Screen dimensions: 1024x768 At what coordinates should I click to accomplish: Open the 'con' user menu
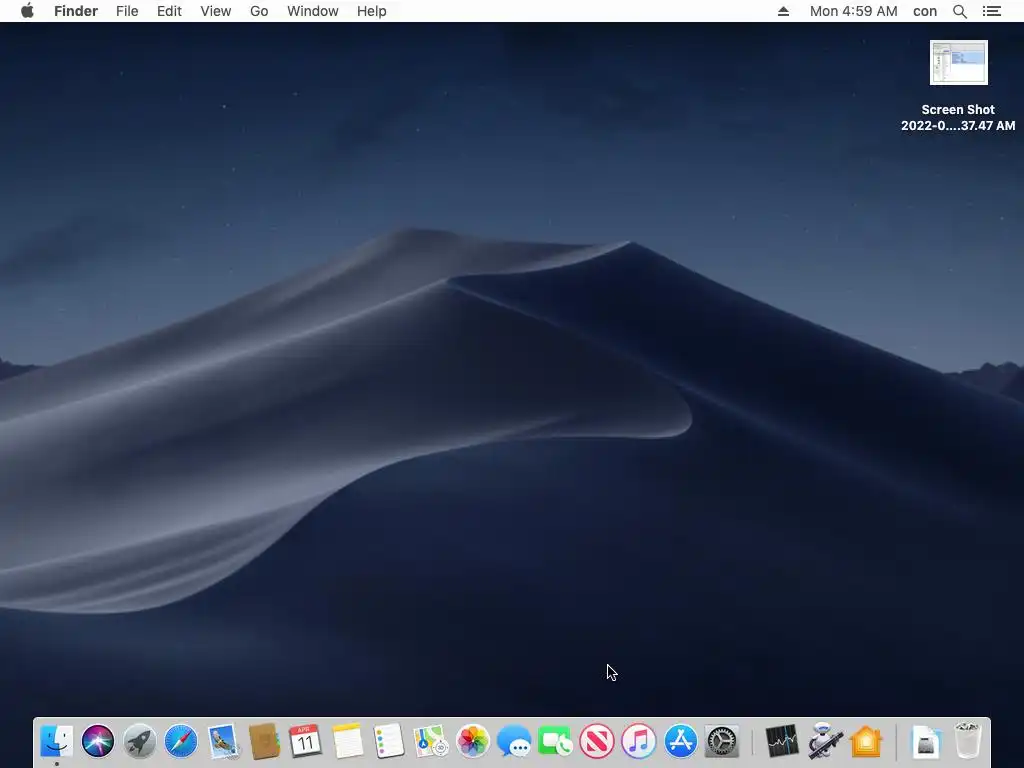point(925,11)
